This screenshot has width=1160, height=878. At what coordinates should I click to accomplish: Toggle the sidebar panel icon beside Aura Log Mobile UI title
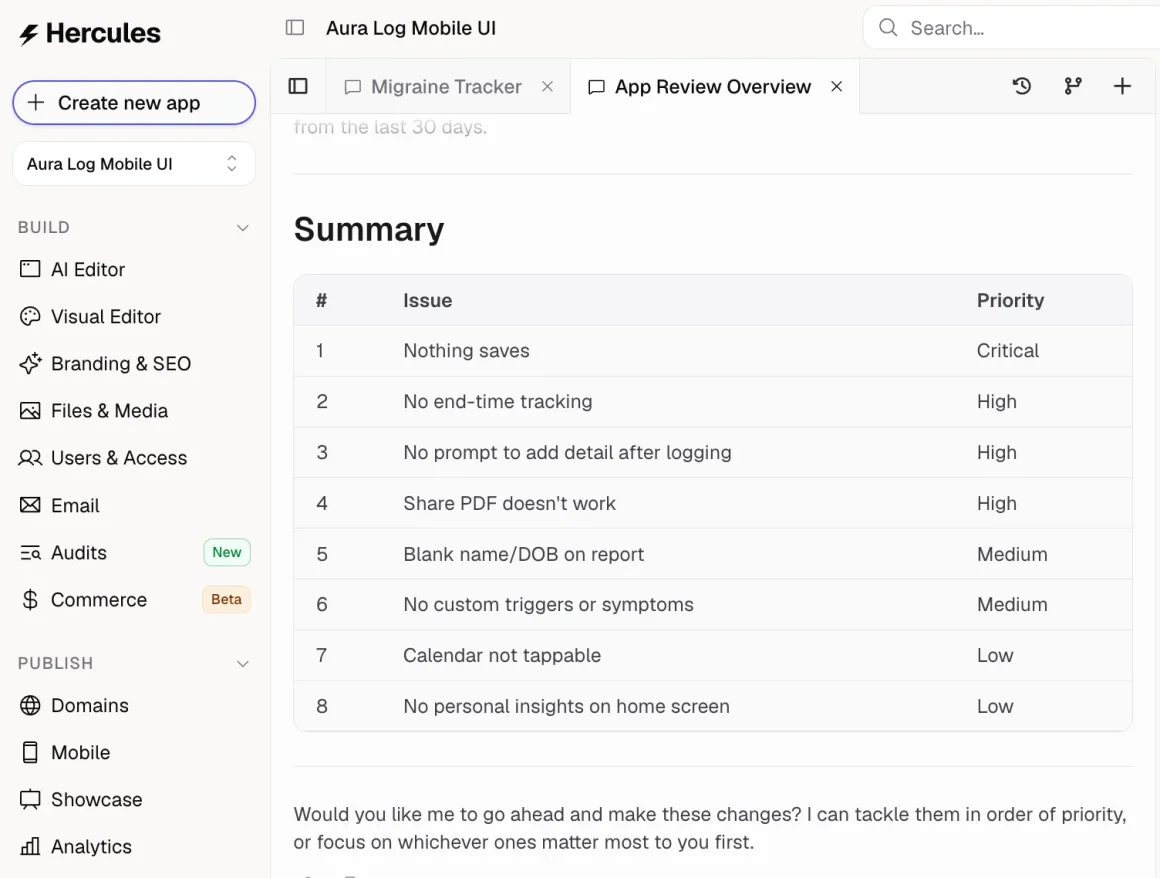click(x=295, y=28)
